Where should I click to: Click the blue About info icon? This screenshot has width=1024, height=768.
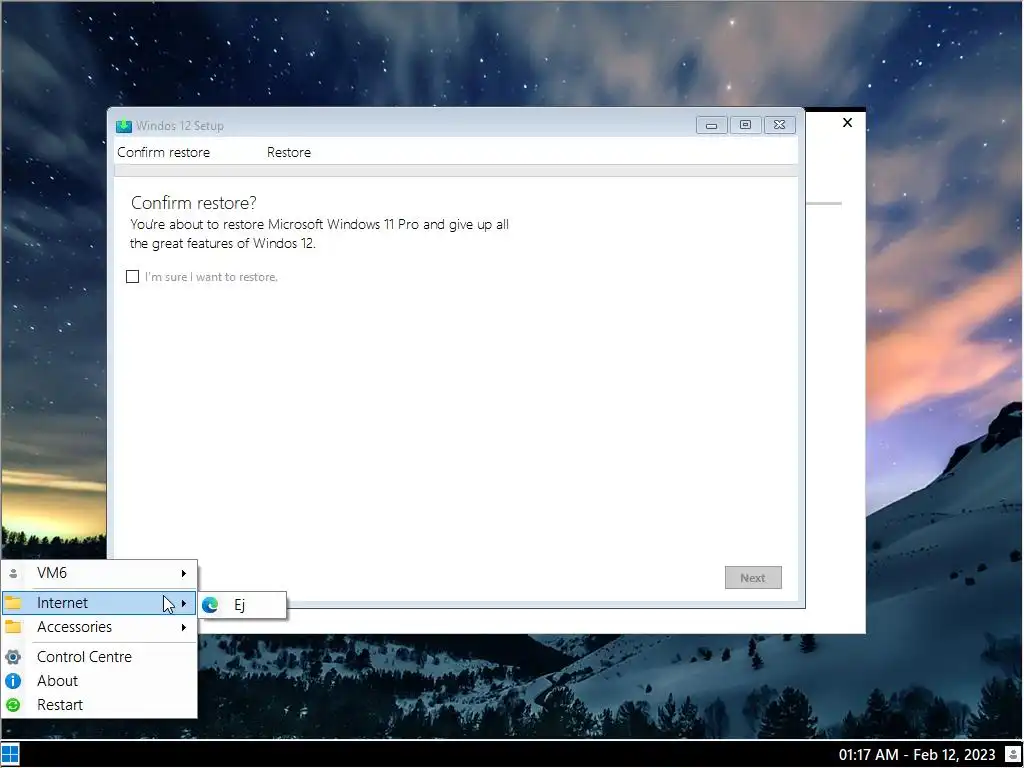click(x=13, y=681)
